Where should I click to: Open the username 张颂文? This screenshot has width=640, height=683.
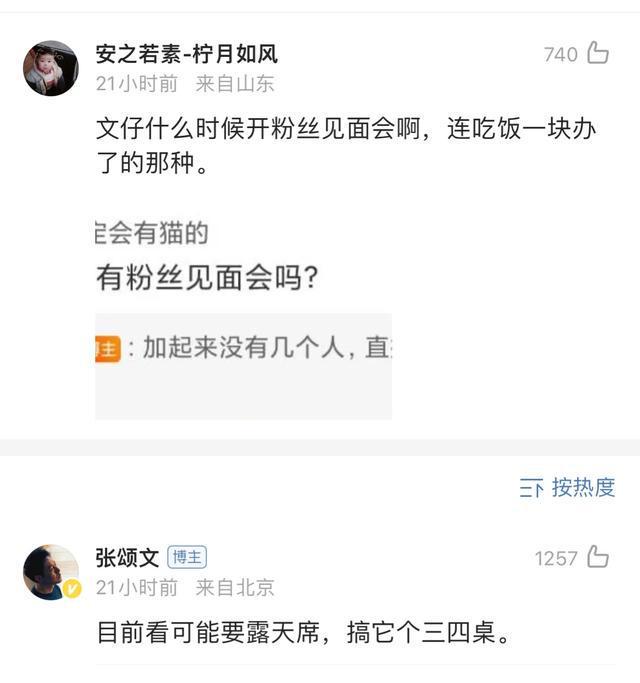(127, 557)
